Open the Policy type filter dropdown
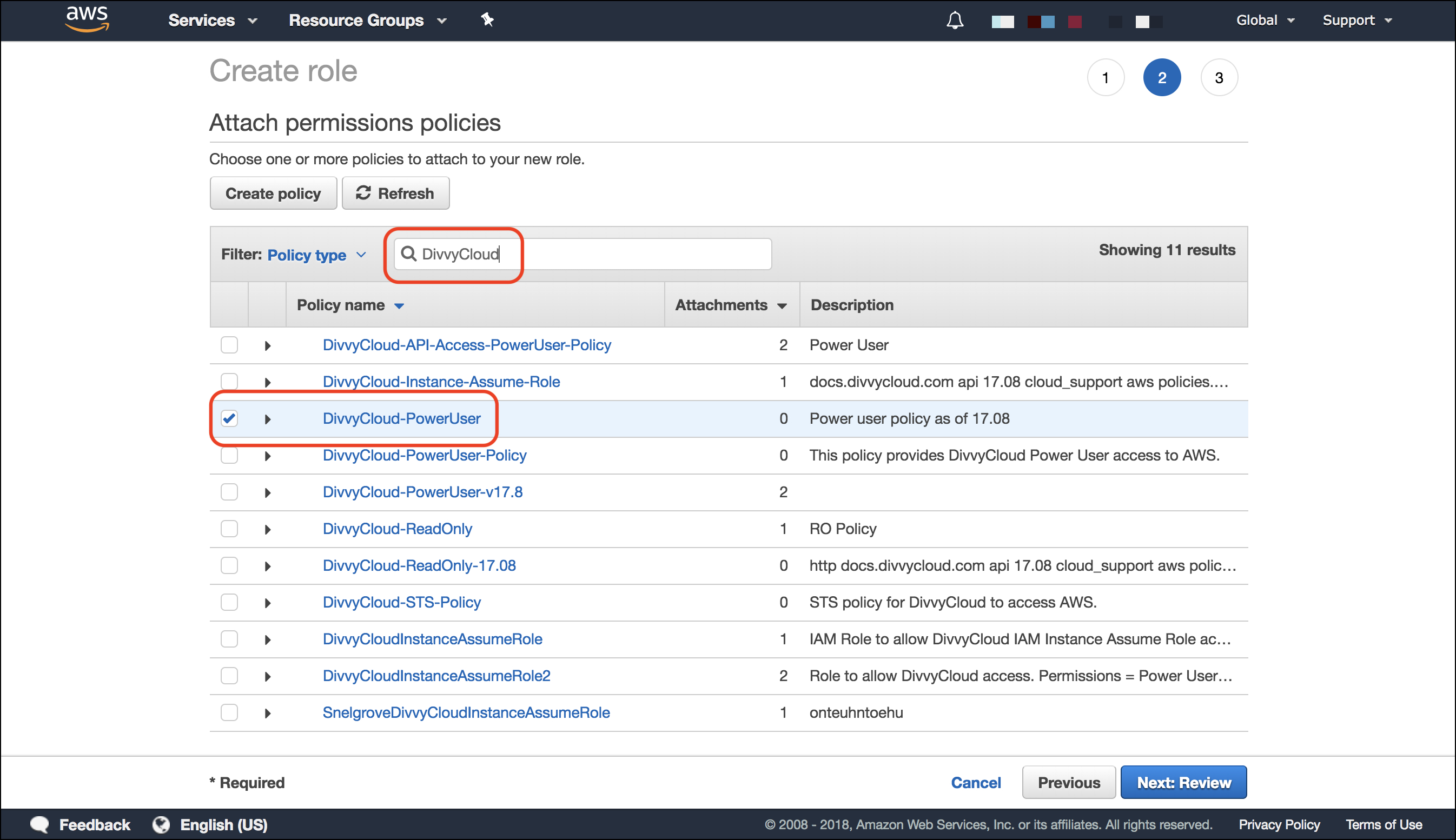Image resolution: width=1456 pixels, height=840 pixels. coord(316,255)
